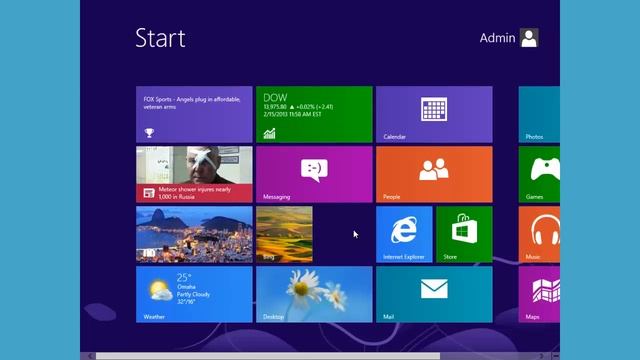Open the Bing tile
Image resolution: width=640 pixels, height=360 pixels.
click(284, 234)
